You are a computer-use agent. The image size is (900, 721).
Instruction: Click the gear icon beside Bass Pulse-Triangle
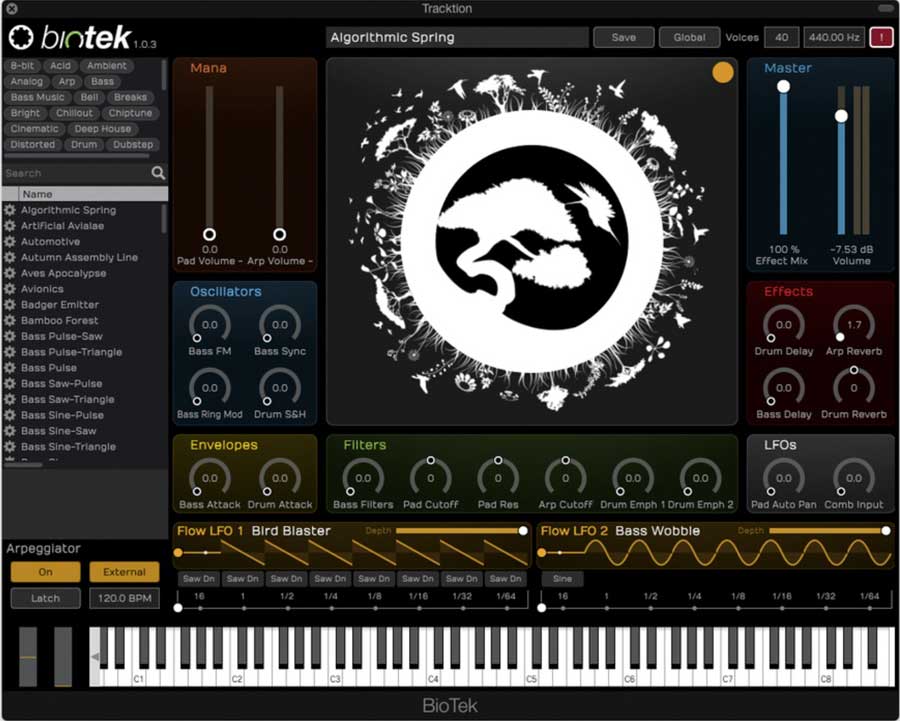10,352
